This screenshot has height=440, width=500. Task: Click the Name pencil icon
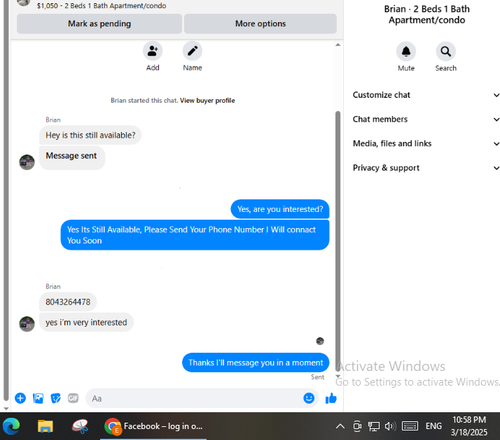[192, 51]
